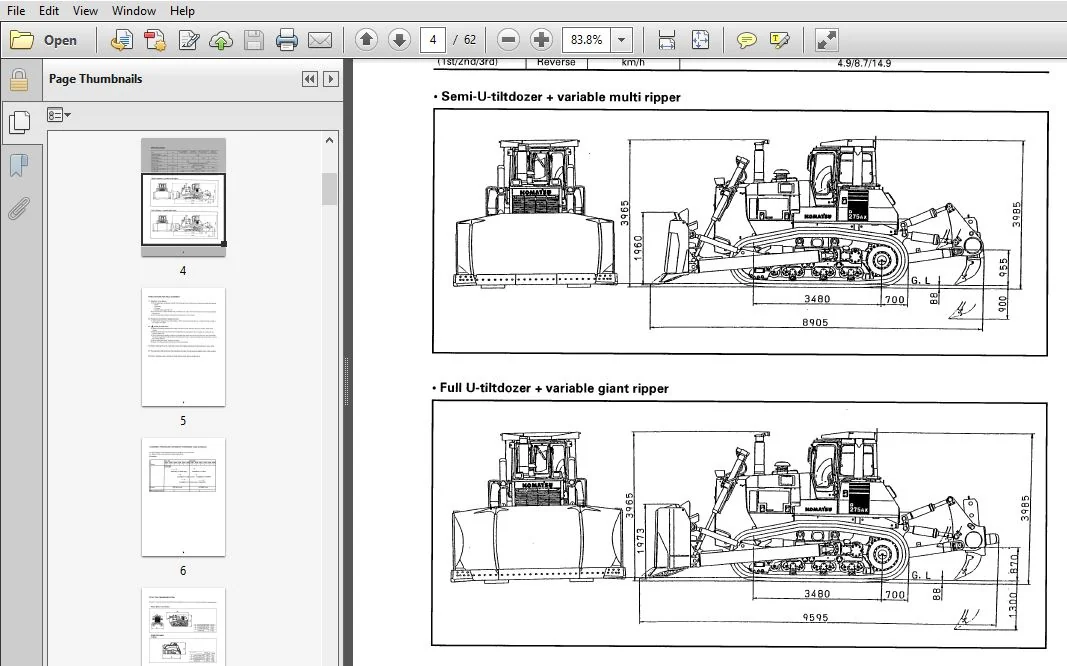The width and height of the screenshot is (1067, 666).
Task: Open the Attachments paperclip panel
Action: pyautogui.click(x=19, y=209)
